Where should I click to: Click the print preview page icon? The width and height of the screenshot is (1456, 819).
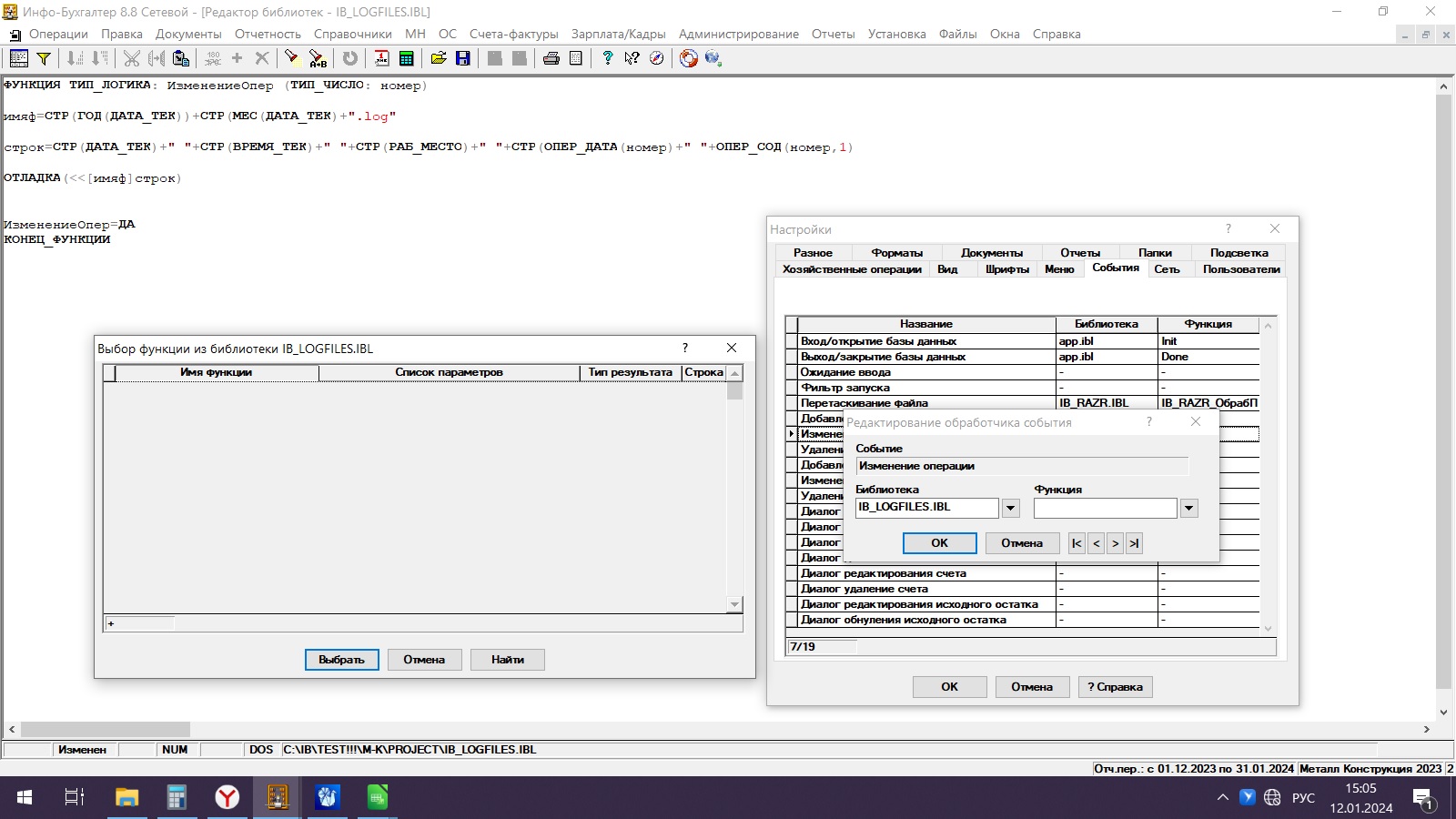575,58
